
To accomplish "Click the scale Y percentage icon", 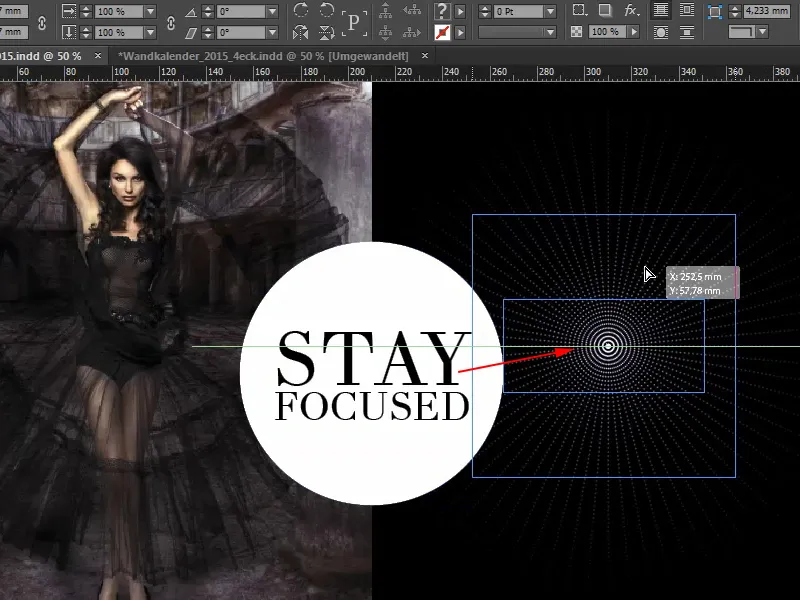I will click(x=69, y=33).
